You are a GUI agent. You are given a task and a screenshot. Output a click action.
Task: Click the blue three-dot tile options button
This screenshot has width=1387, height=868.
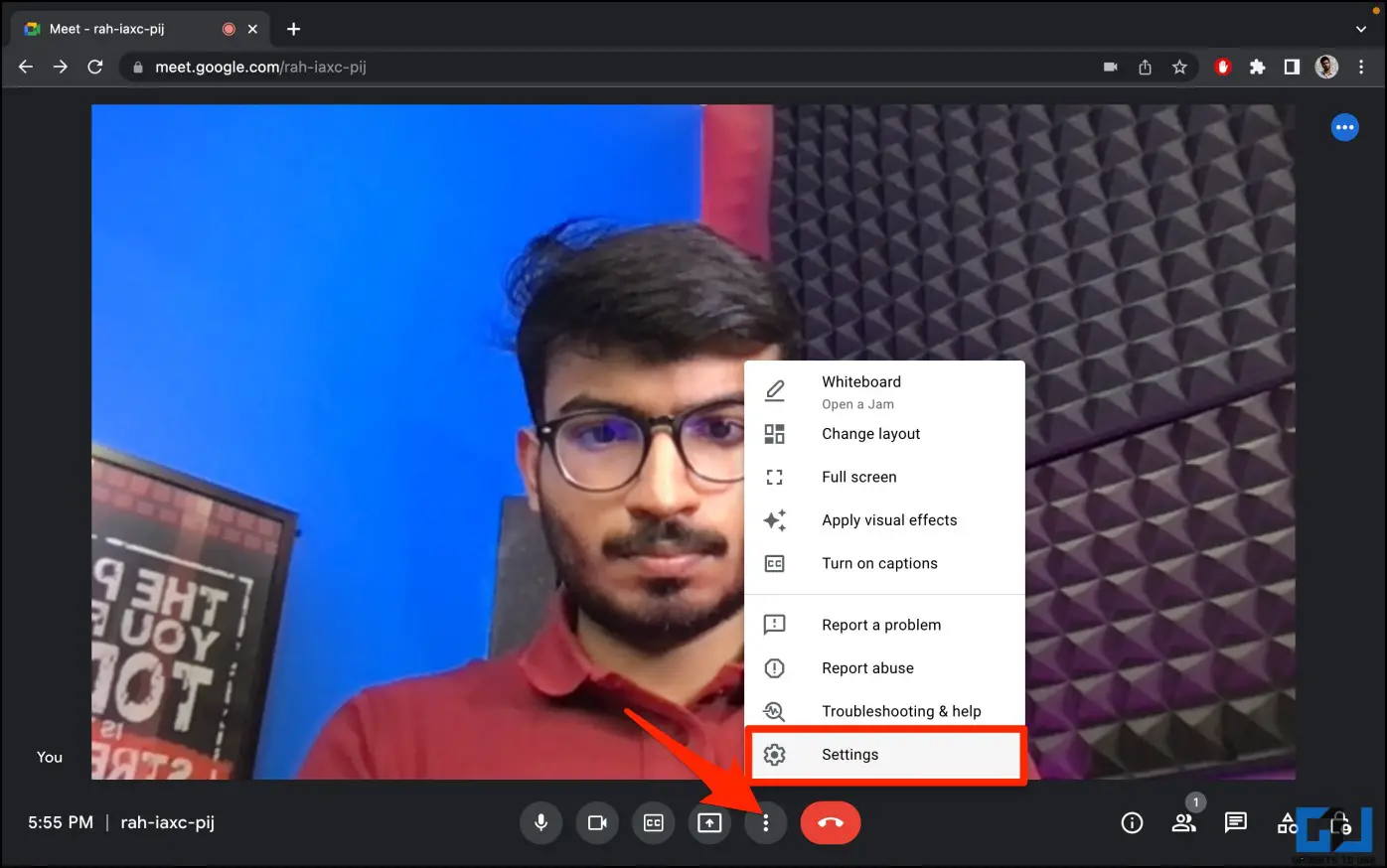[x=1344, y=127]
